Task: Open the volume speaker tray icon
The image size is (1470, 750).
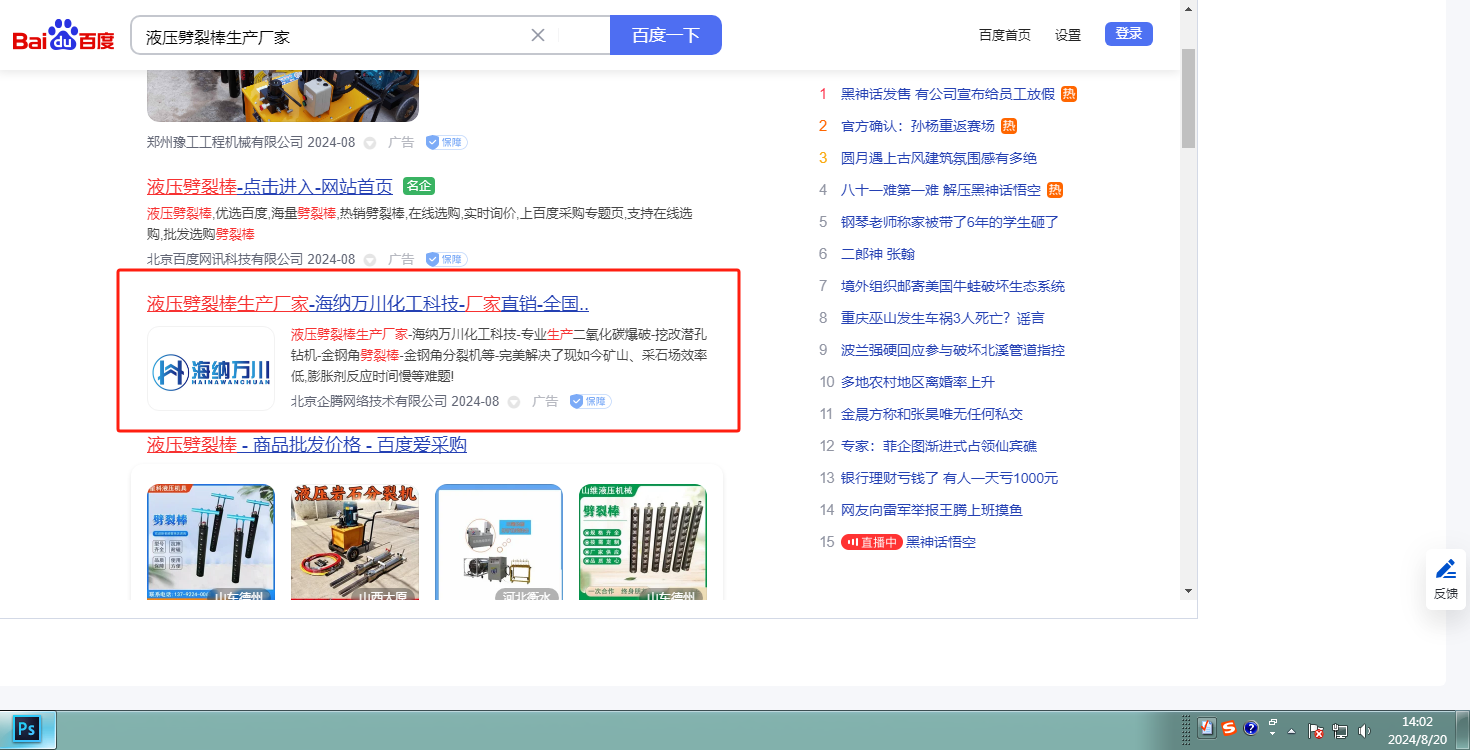Action: (x=1365, y=731)
